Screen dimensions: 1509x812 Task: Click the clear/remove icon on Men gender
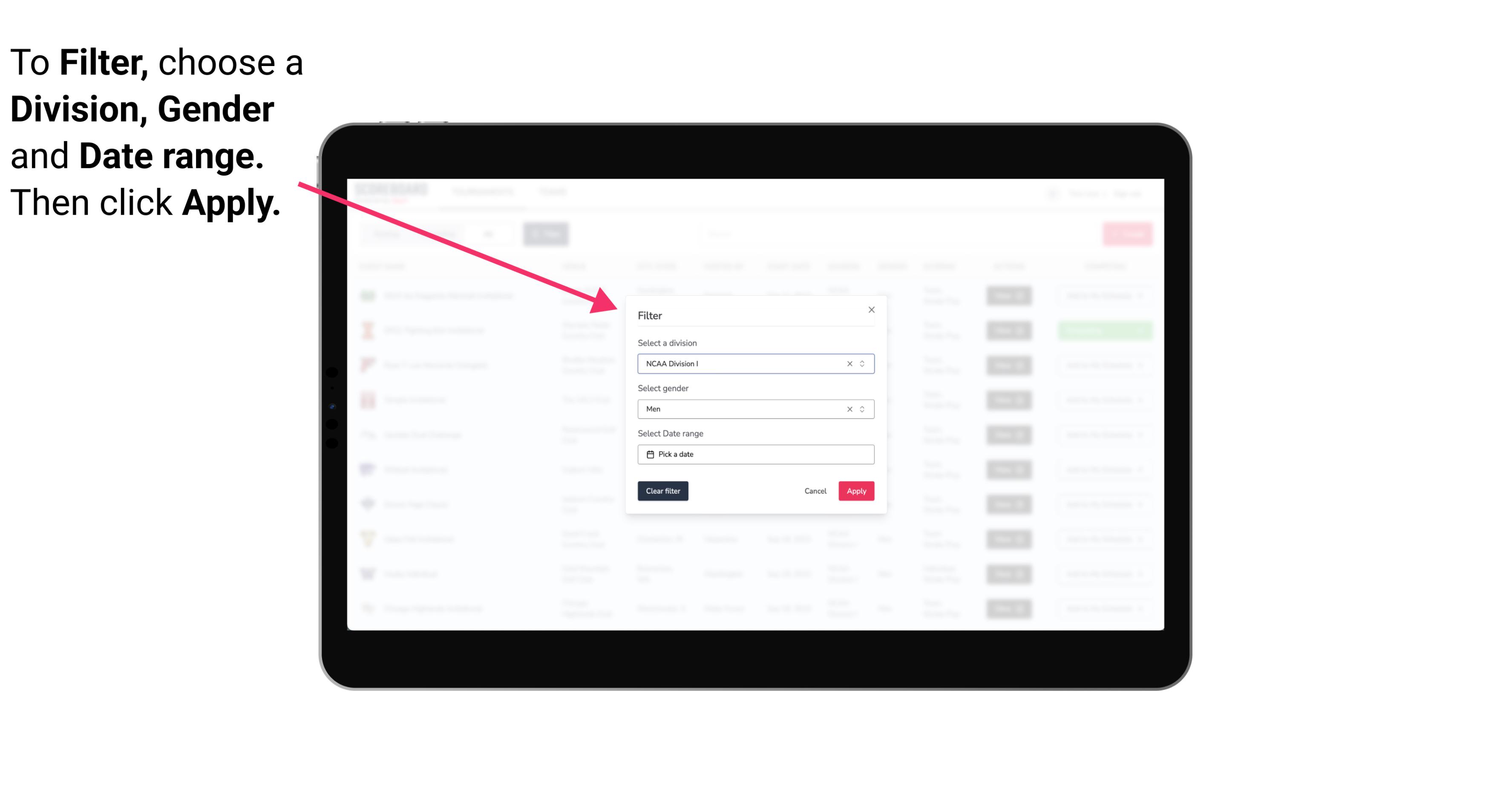click(x=849, y=409)
